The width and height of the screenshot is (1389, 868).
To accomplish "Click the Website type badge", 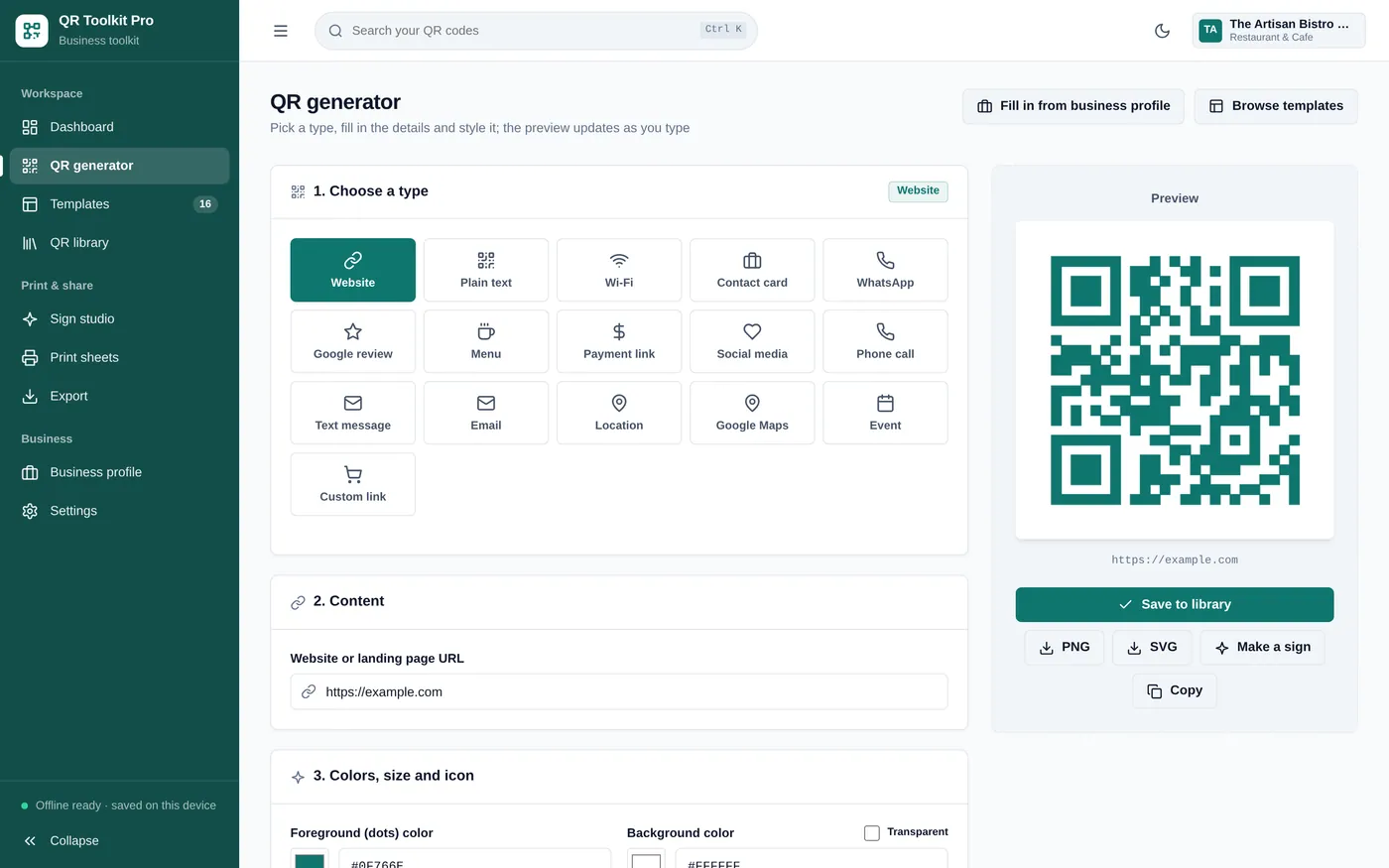I will (x=918, y=191).
